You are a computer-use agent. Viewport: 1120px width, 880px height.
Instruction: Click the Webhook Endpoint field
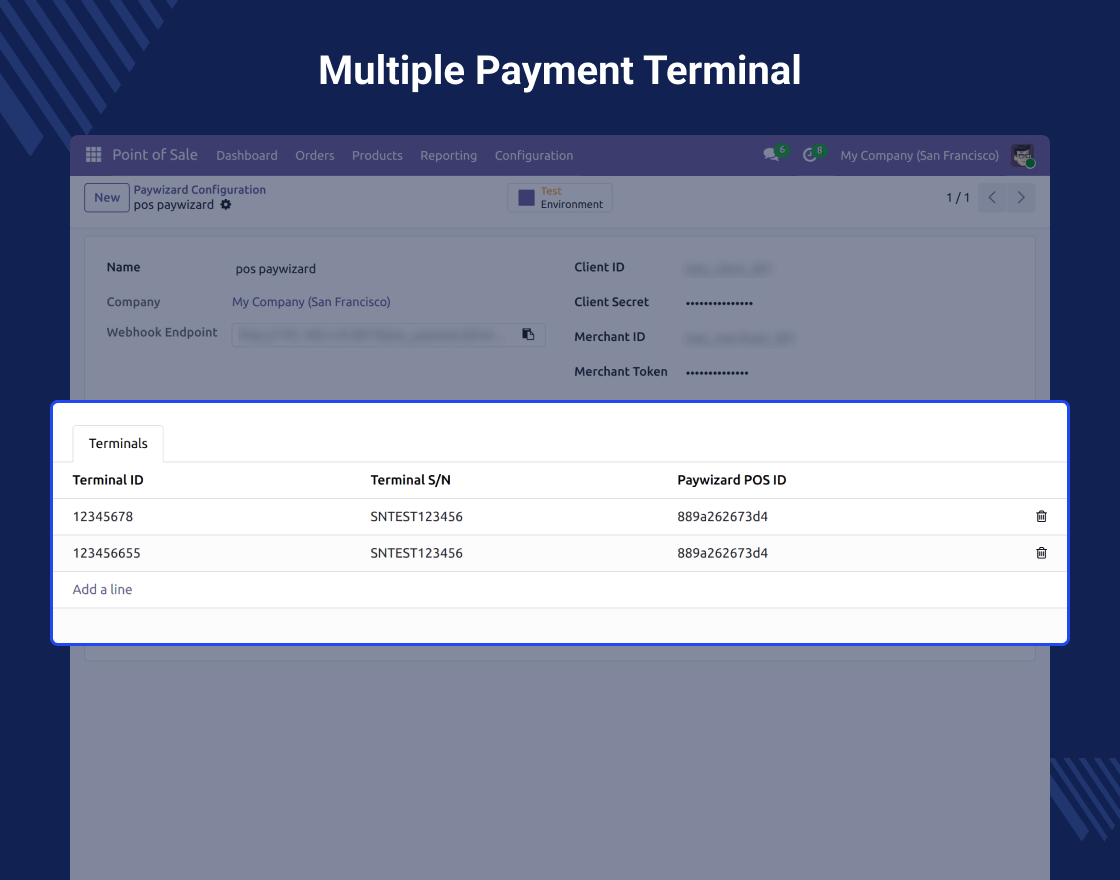tap(389, 334)
